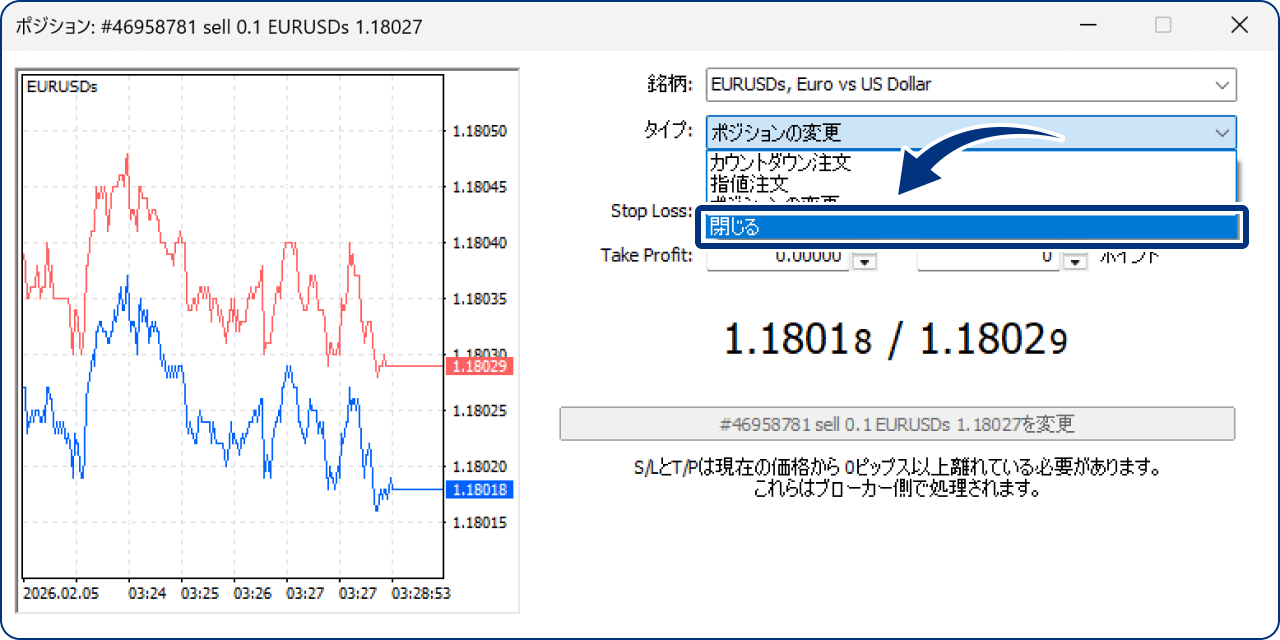Open the Take Profit price stepper arrow
The height and width of the screenshot is (640, 1280).
click(863, 260)
